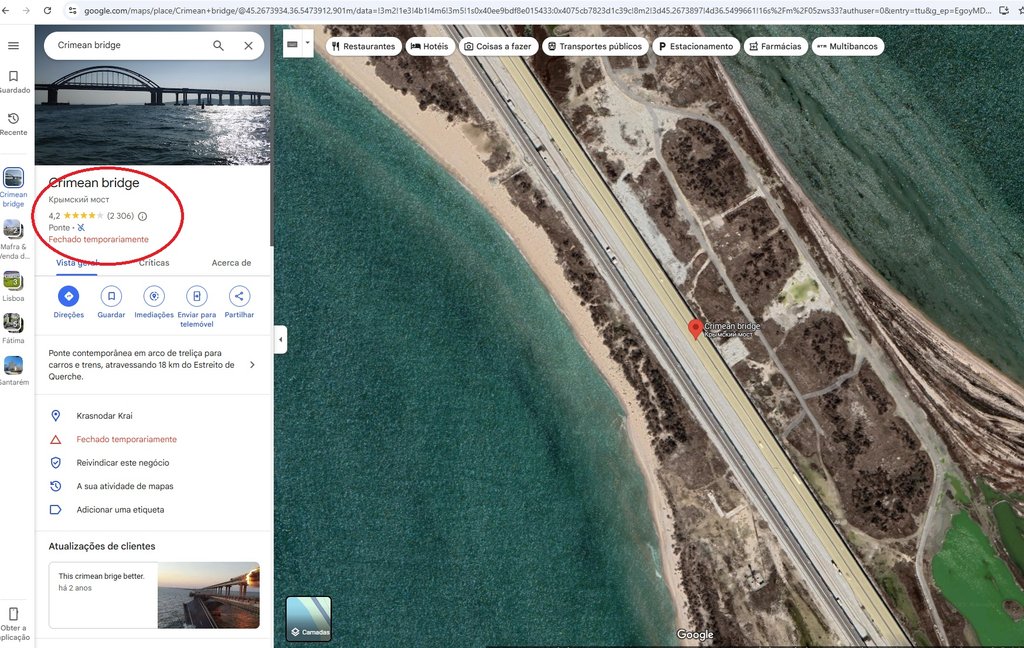Screen dimensions: 1024x648
Task: Filter by Multibancos chip
Action: (x=848, y=46)
